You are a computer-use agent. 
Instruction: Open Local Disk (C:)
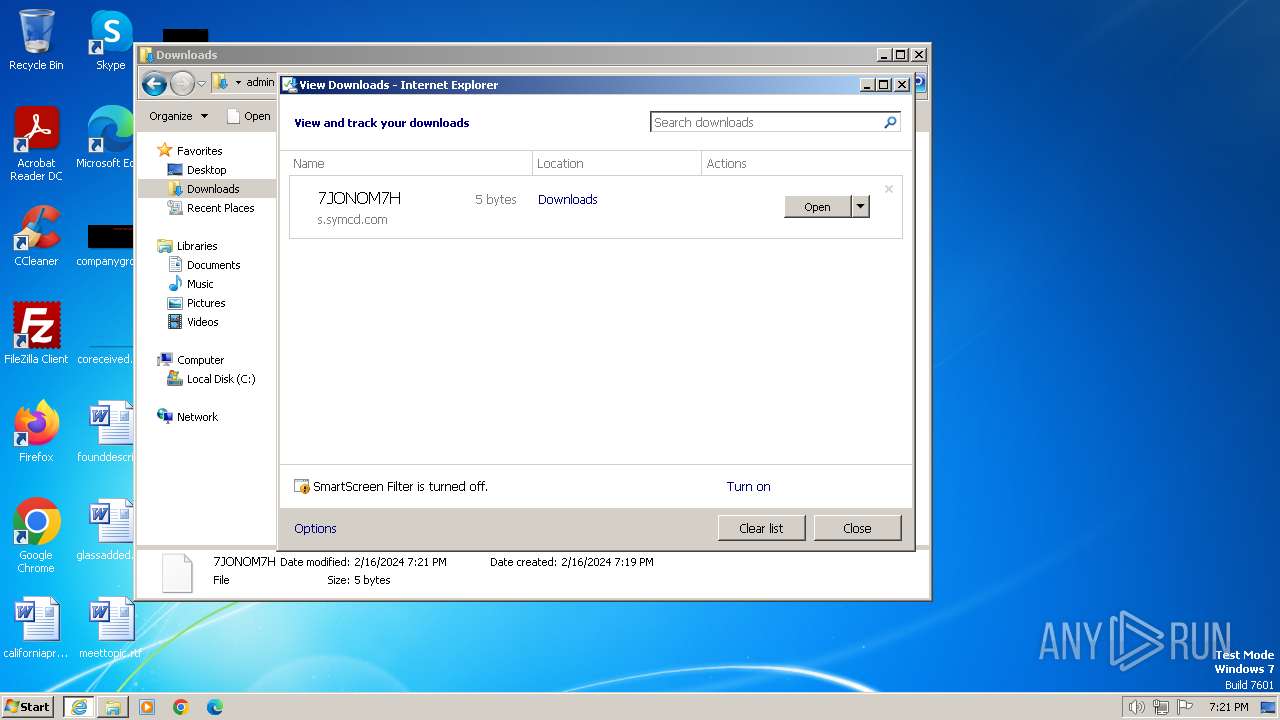pos(220,379)
